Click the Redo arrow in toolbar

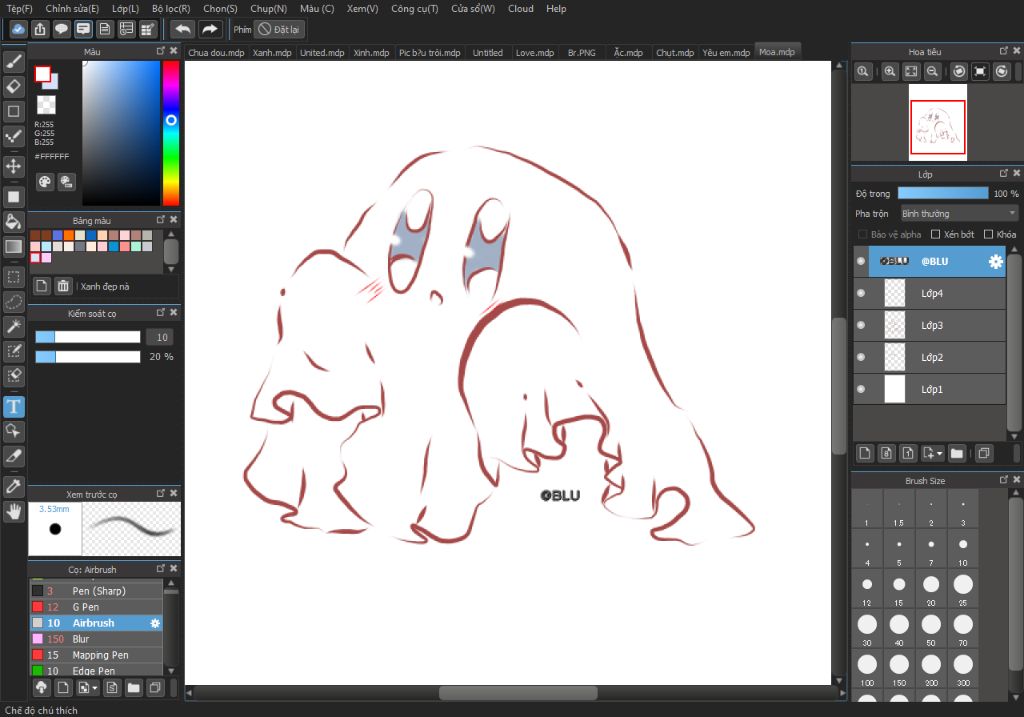coord(209,29)
